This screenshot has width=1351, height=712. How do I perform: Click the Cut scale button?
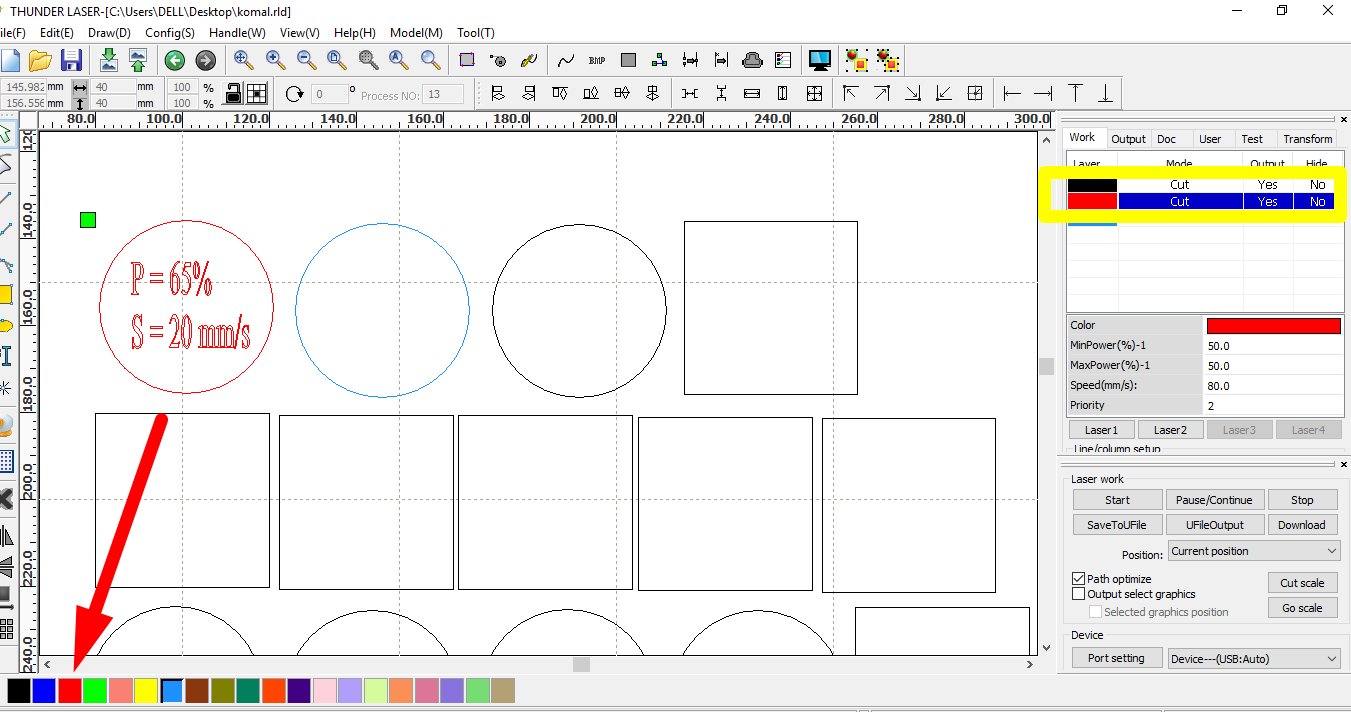tap(1302, 583)
